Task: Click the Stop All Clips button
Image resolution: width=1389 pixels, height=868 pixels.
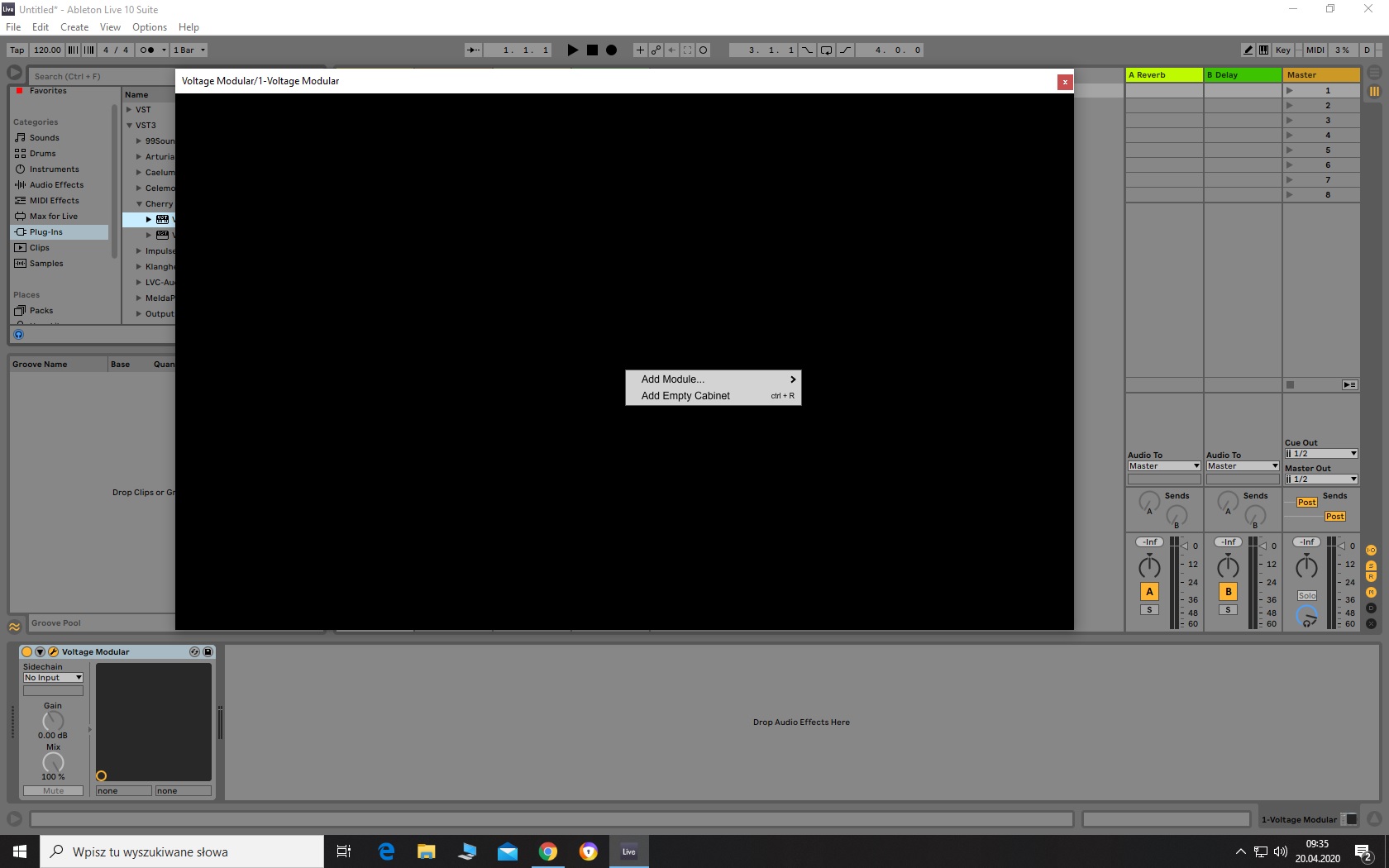Action: (1290, 384)
